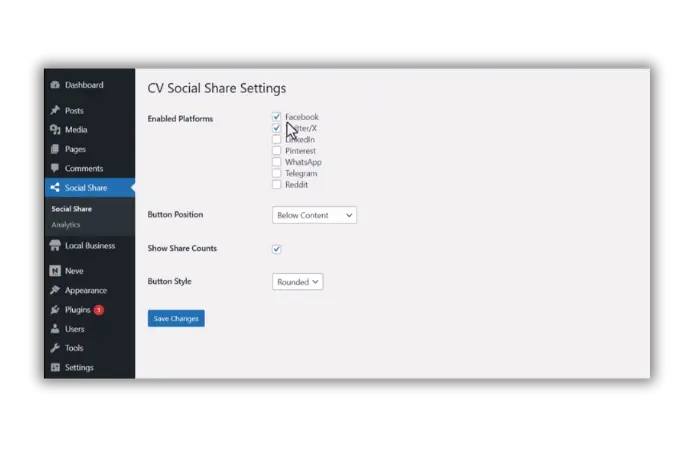Click the Save Changes button

tap(176, 318)
